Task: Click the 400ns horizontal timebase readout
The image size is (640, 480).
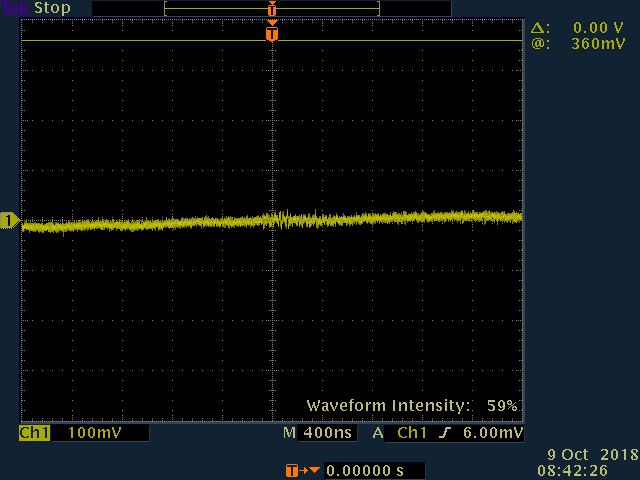Action: click(x=326, y=434)
